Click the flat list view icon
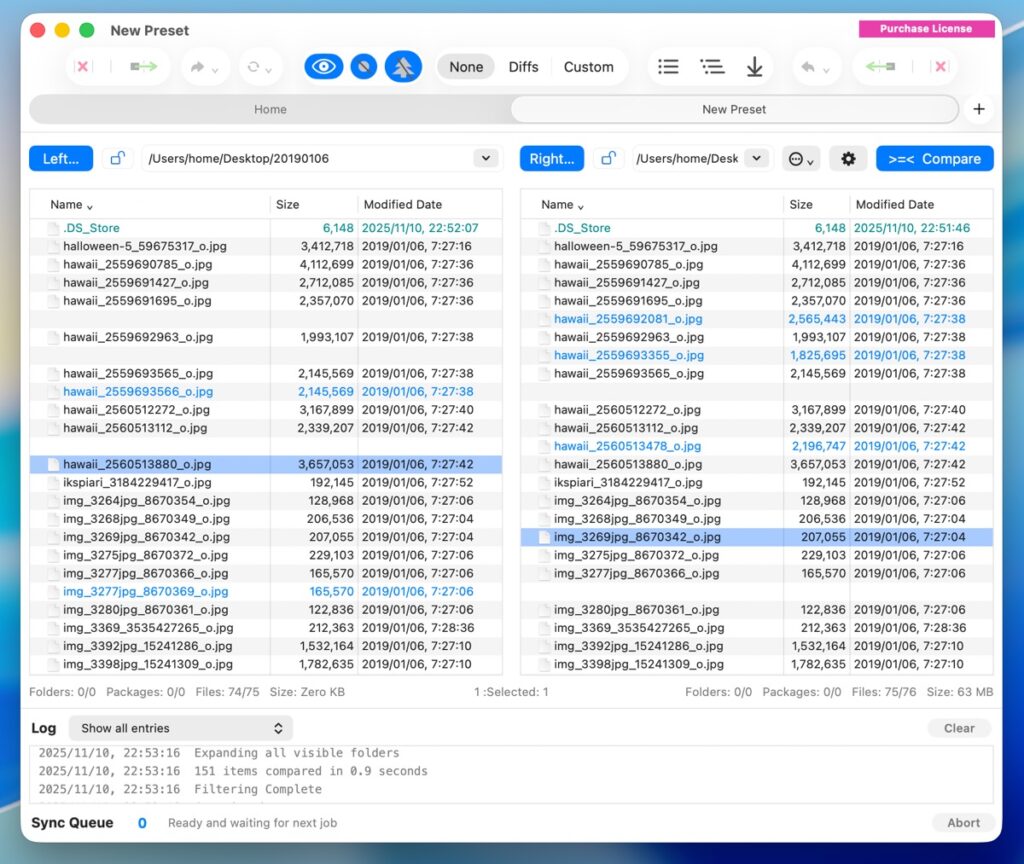 (668, 67)
